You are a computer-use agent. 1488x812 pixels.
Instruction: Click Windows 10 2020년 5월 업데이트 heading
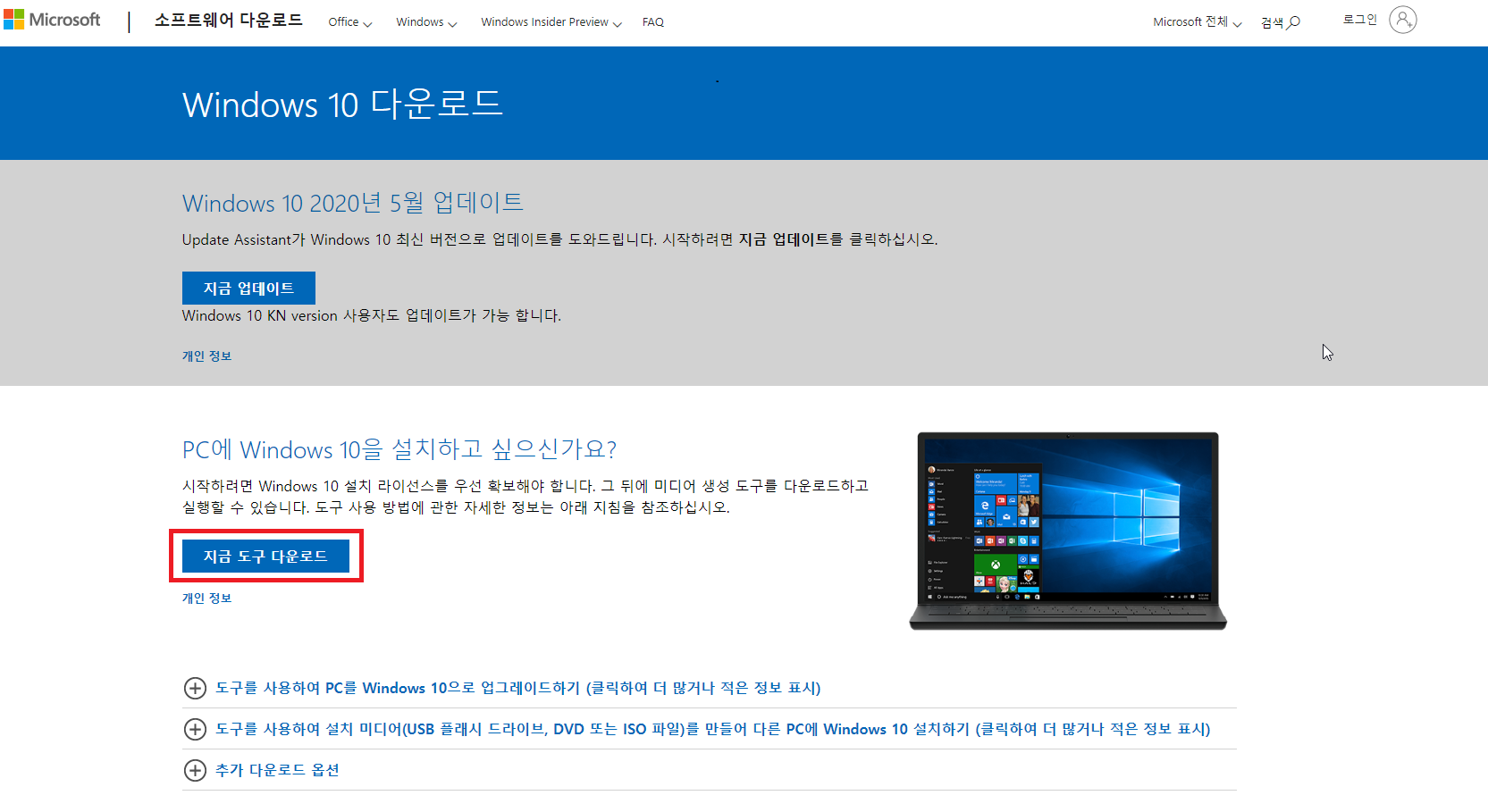353,203
